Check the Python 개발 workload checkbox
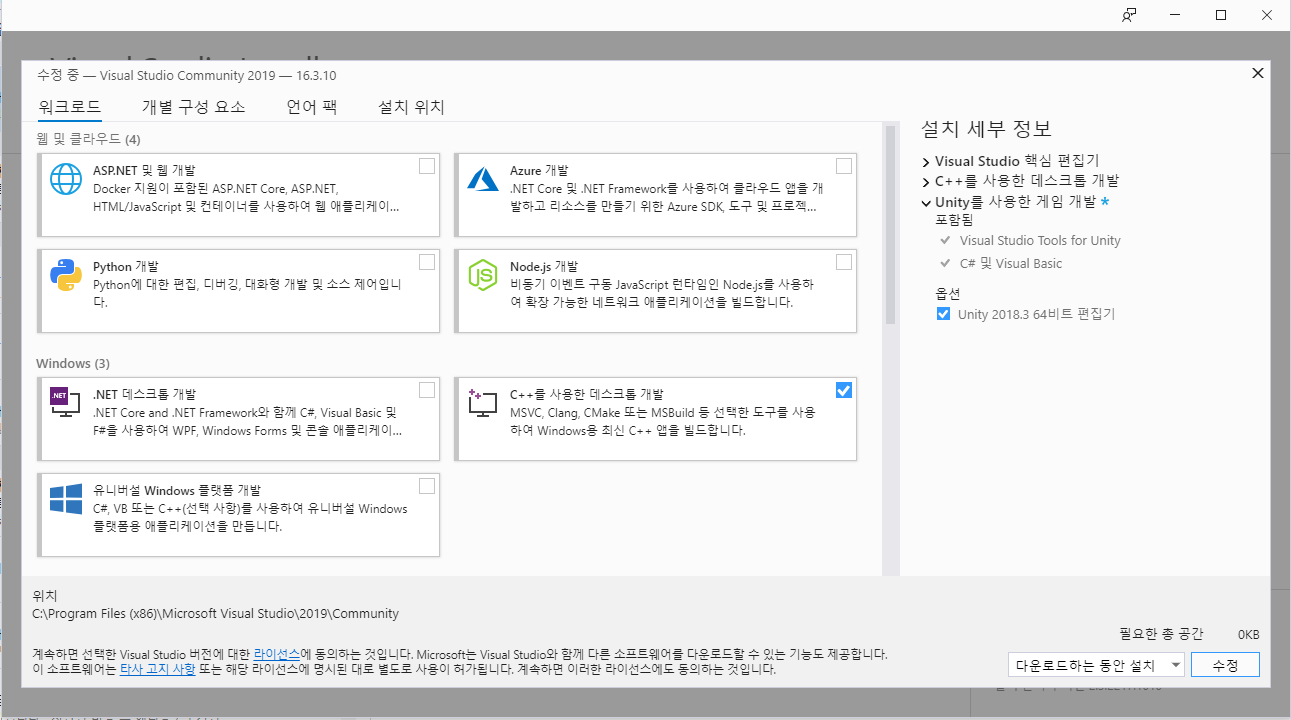This screenshot has width=1291, height=720. click(x=427, y=262)
